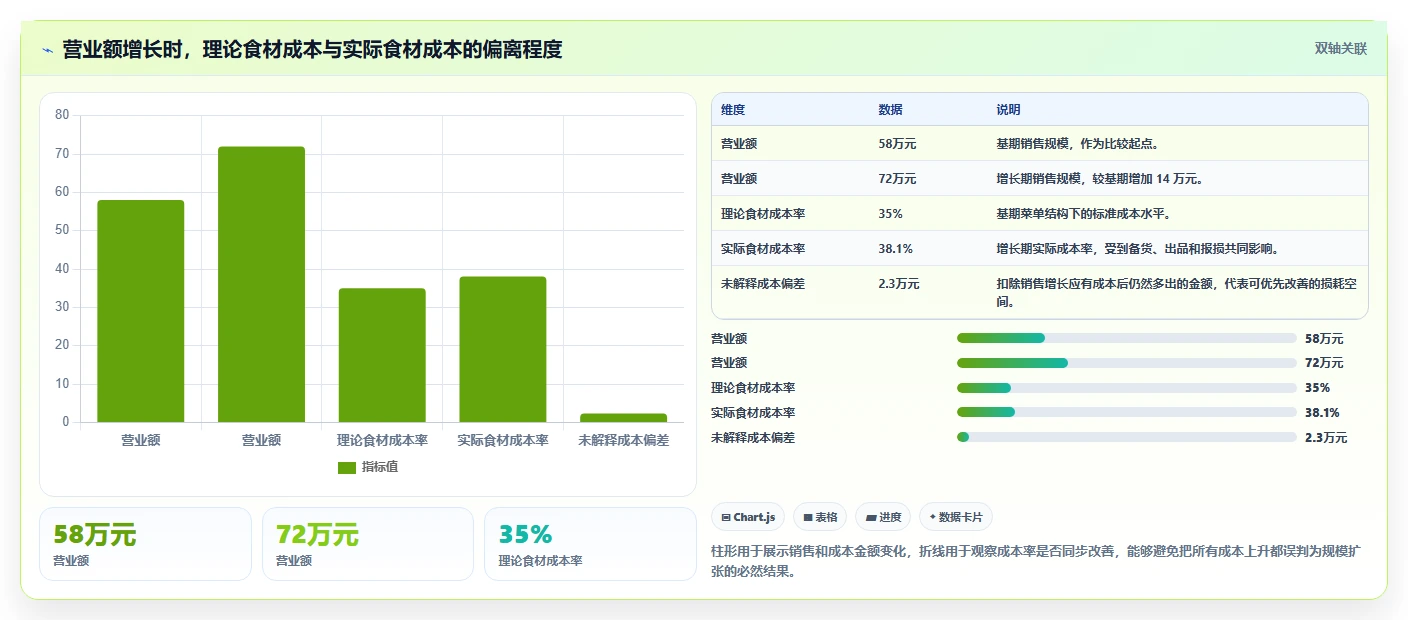This screenshot has height=620, width=1408.
Task: Click description starting 增长期实际成本率
Action: (x=1137, y=249)
